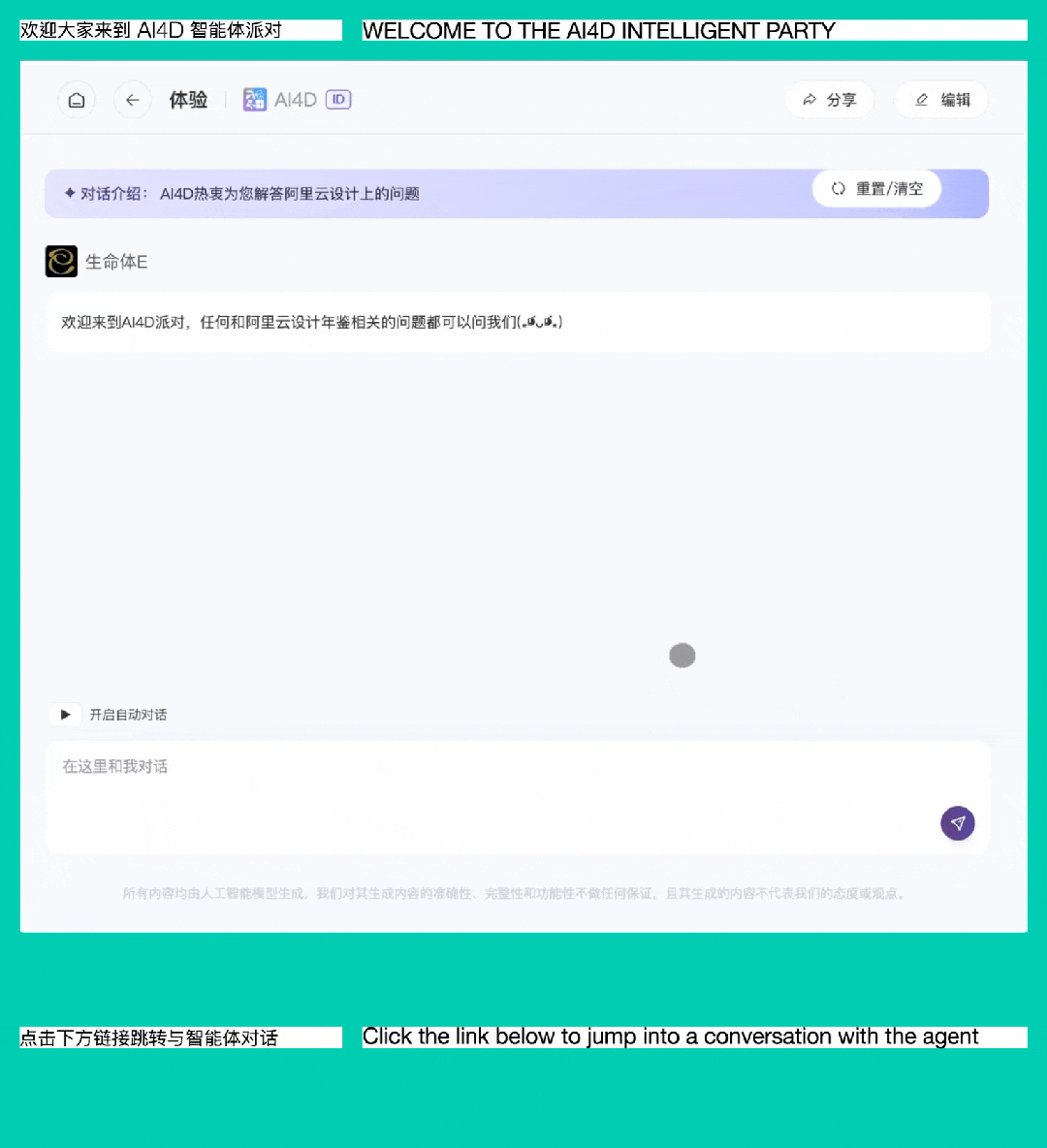Click the ID badge next to AI4D
This screenshot has width=1047, height=1148.
pyautogui.click(x=338, y=100)
